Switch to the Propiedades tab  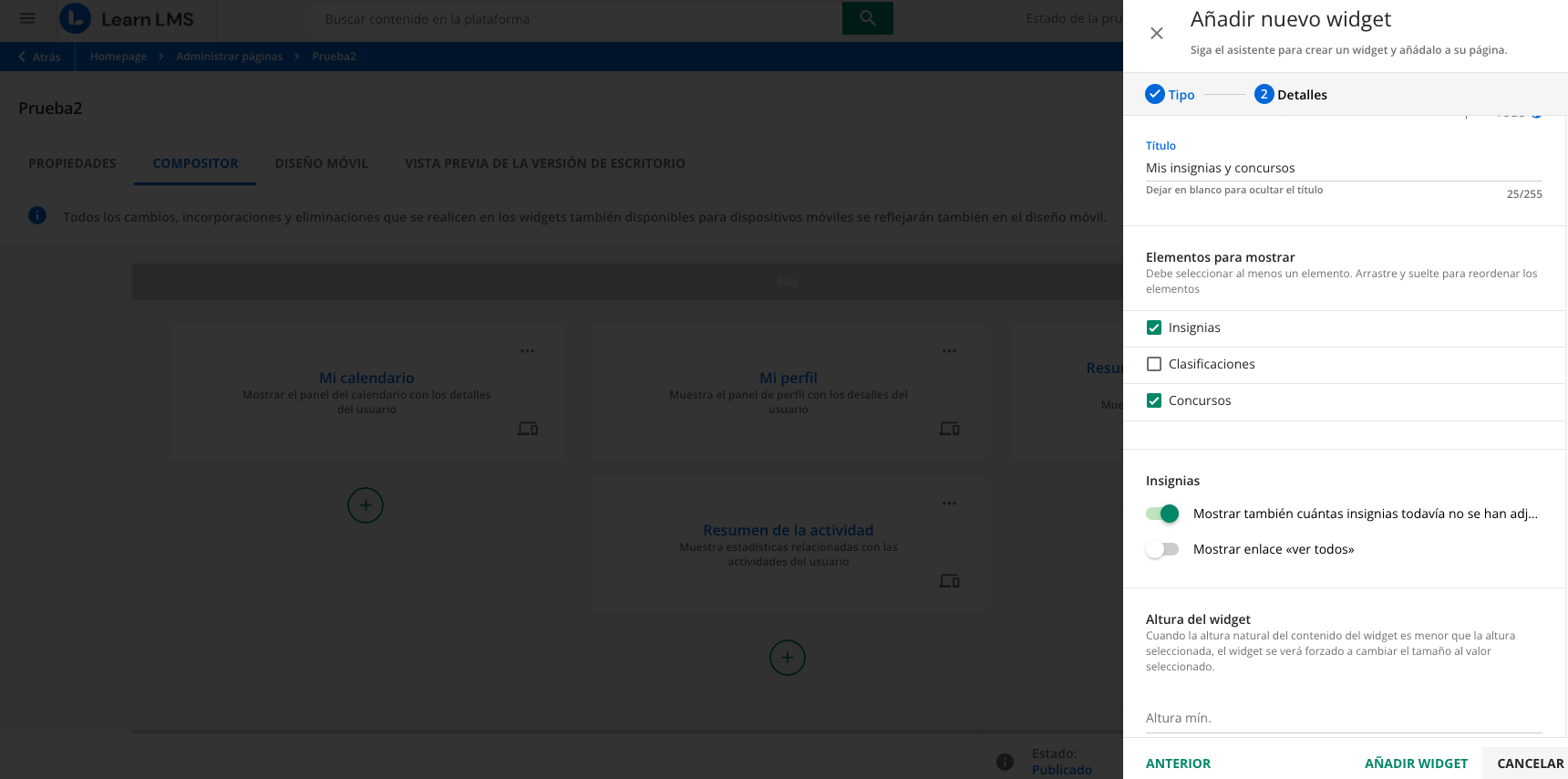click(72, 163)
